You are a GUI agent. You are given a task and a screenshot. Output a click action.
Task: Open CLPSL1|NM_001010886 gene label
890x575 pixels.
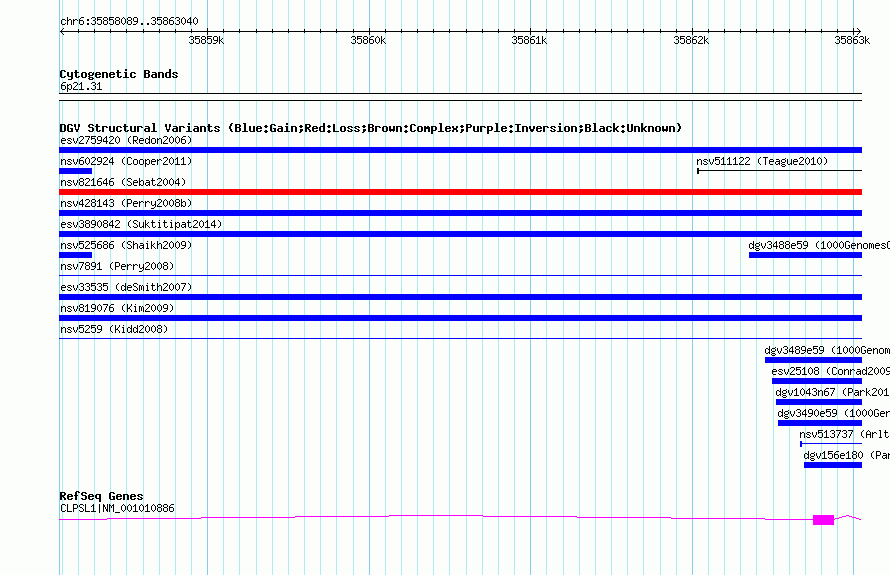click(x=117, y=508)
